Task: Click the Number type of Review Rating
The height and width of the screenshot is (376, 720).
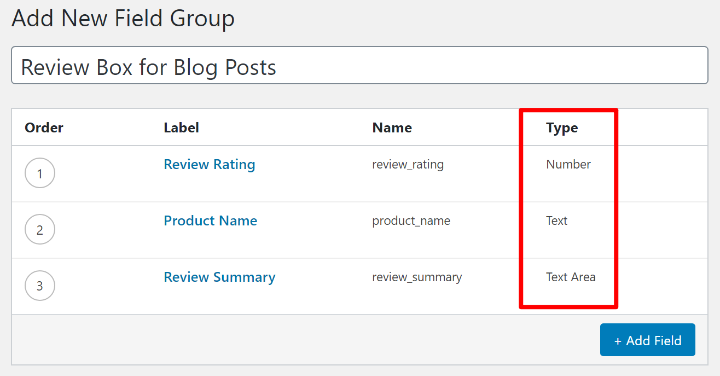Action: click(568, 164)
